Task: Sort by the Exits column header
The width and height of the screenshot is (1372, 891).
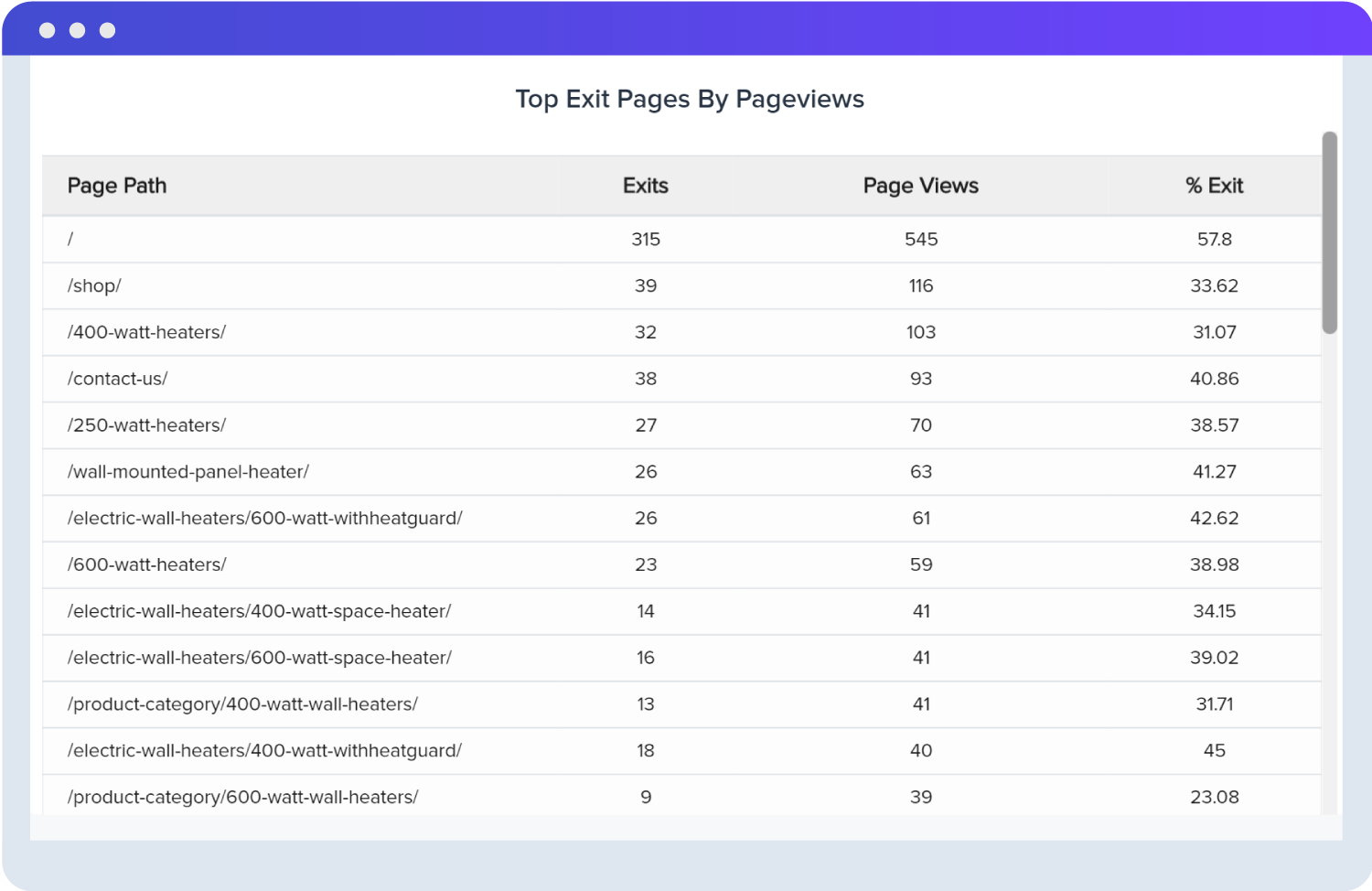Action: [x=646, y=186]
